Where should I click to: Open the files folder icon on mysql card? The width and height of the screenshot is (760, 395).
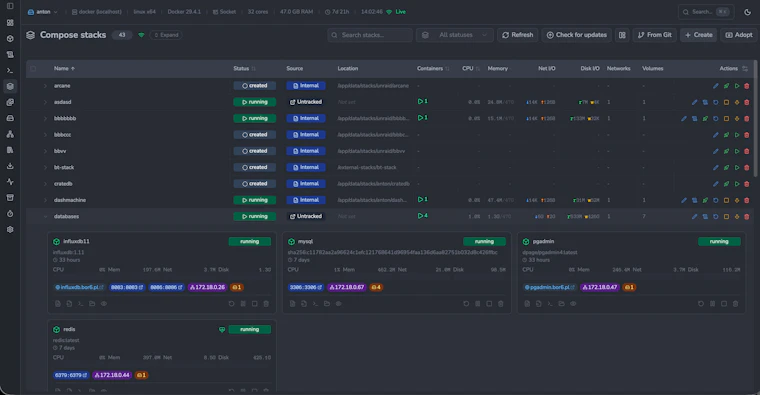tap(327, 304)
